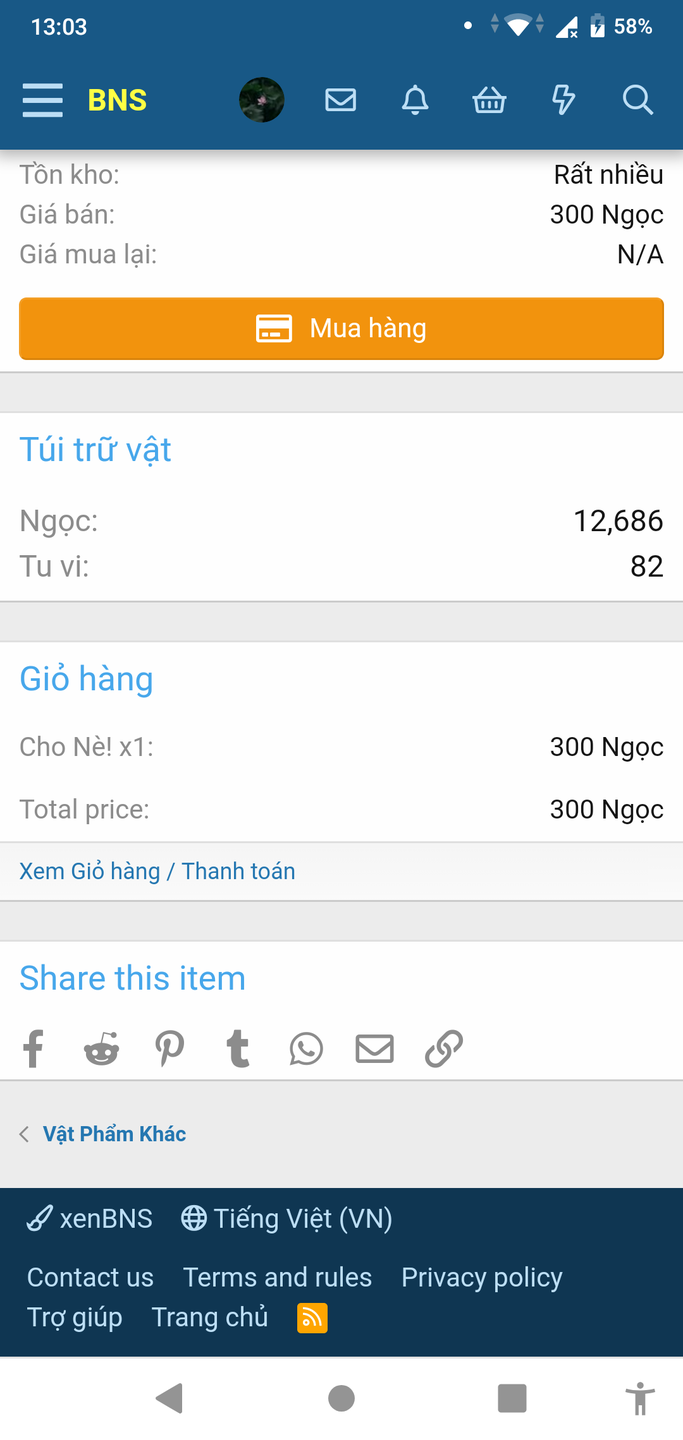This screenshot has height=1440, width=683.
Task: Open the Tiếng Việt (VN) language selector
Action: (x=286, y=1218)
